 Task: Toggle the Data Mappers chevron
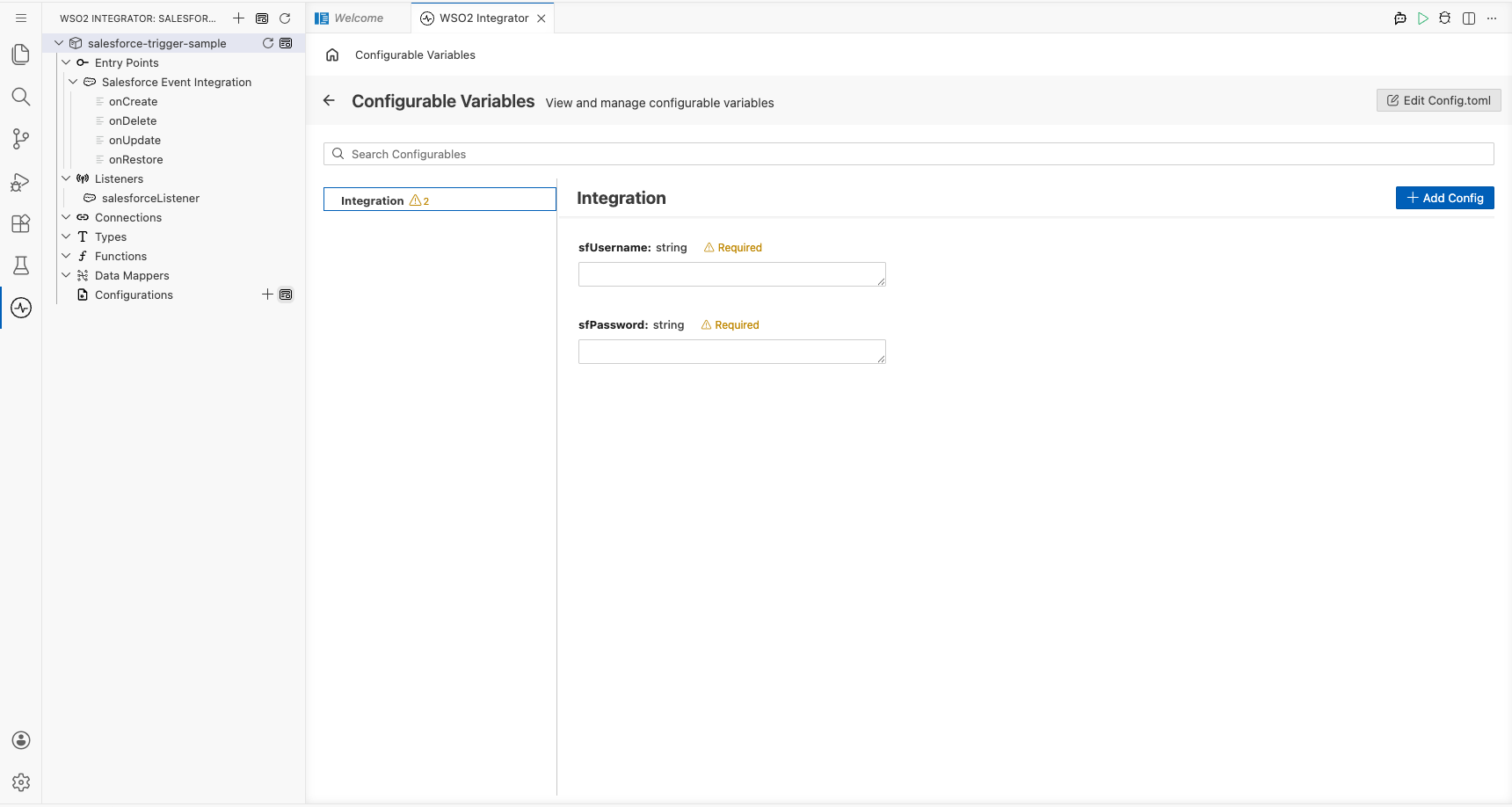pos(66,275)
